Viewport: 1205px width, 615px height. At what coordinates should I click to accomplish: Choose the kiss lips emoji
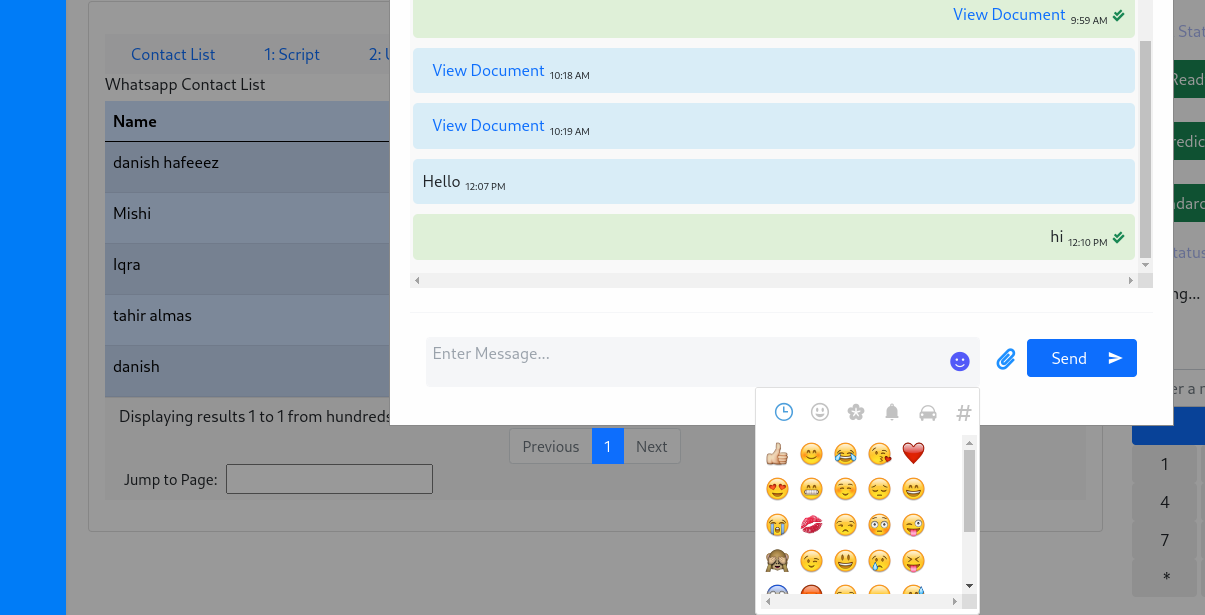coord(811,525)
